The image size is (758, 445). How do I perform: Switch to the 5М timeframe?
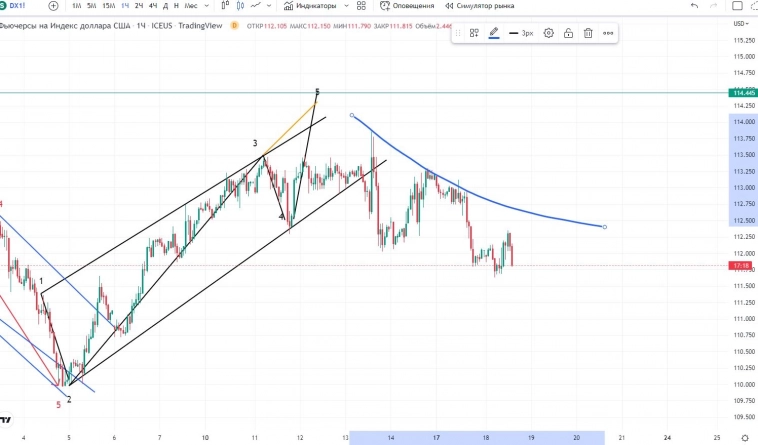91,6
